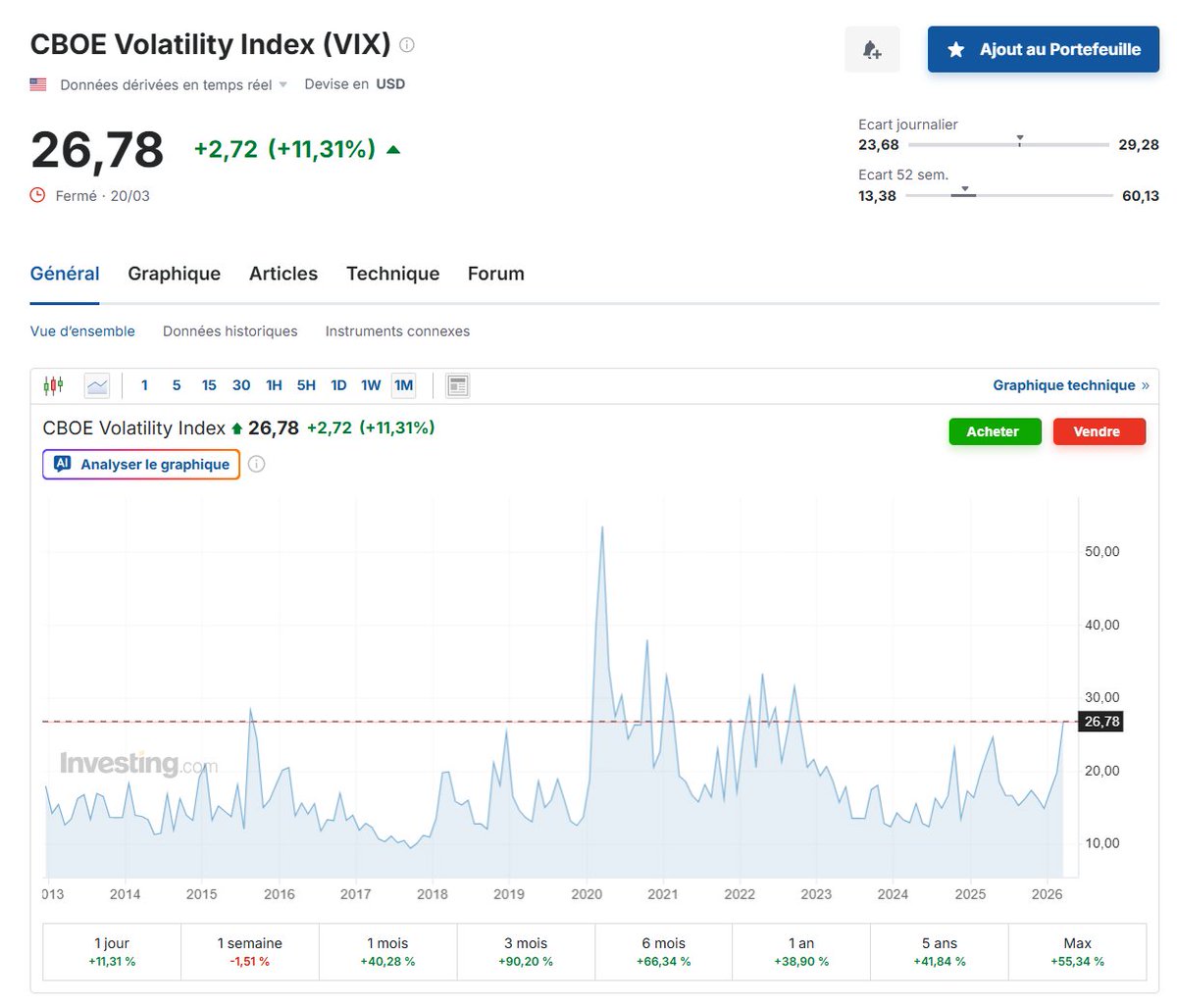Click the 2020 peak on the VIX chart
Viewport: 1177px width, 1008px height.
point(601,529)
